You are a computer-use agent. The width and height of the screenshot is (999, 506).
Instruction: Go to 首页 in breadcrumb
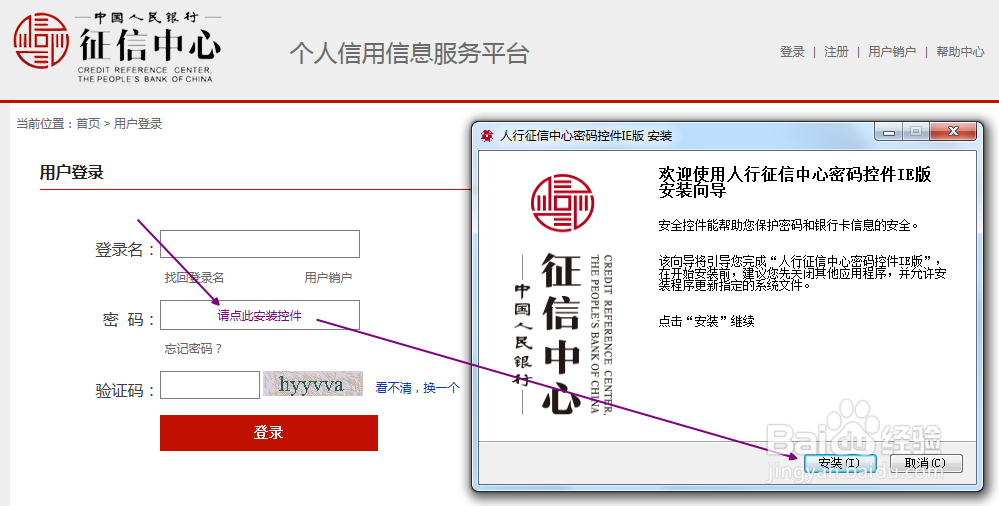click(88, 124)
